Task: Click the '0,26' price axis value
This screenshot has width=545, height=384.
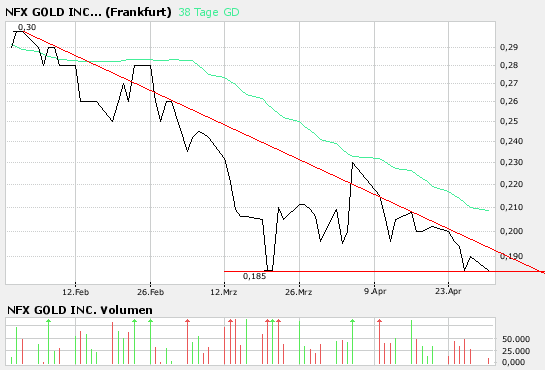Action: click(509, 101)
